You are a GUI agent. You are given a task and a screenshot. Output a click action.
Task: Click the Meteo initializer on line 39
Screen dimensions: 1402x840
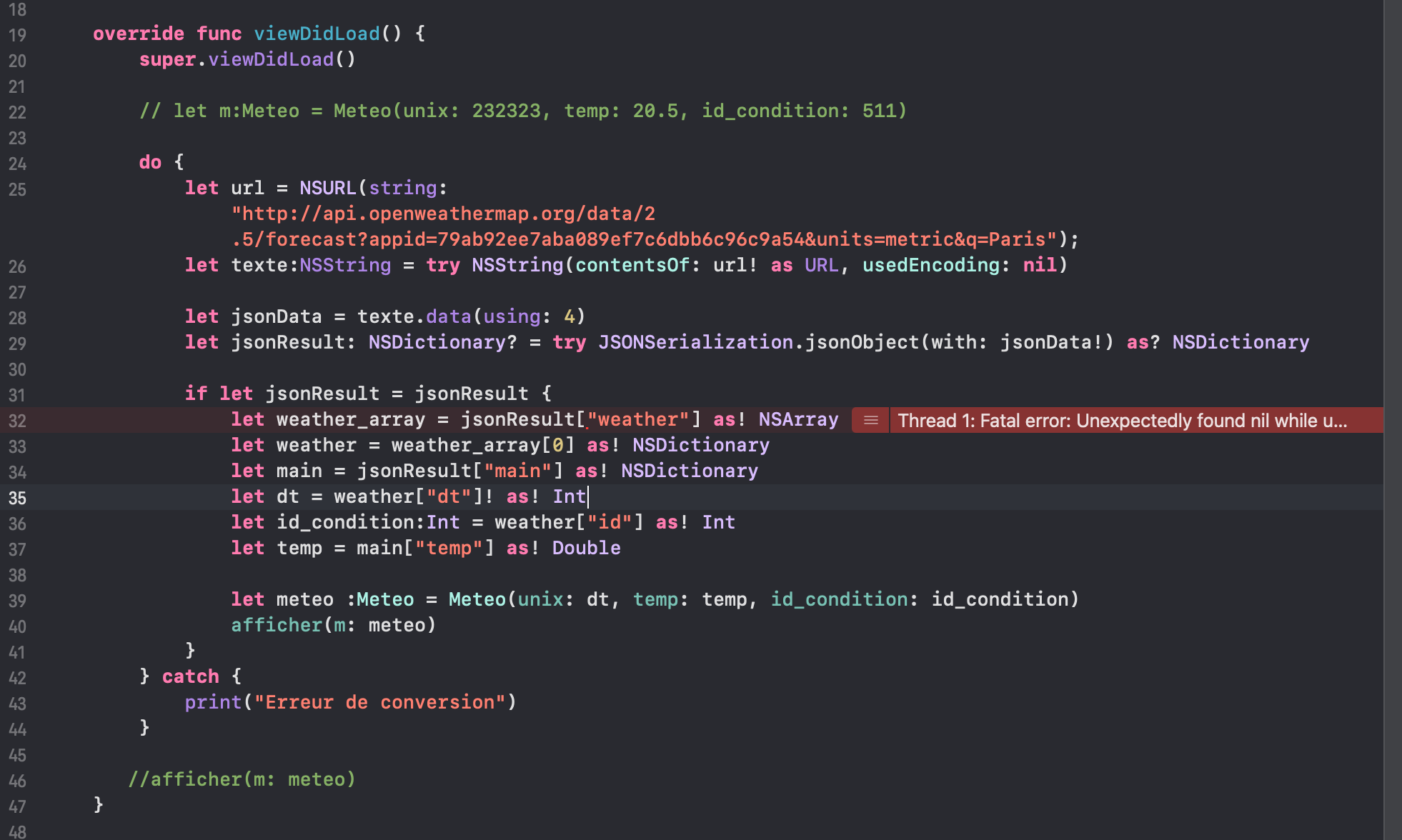477,599
